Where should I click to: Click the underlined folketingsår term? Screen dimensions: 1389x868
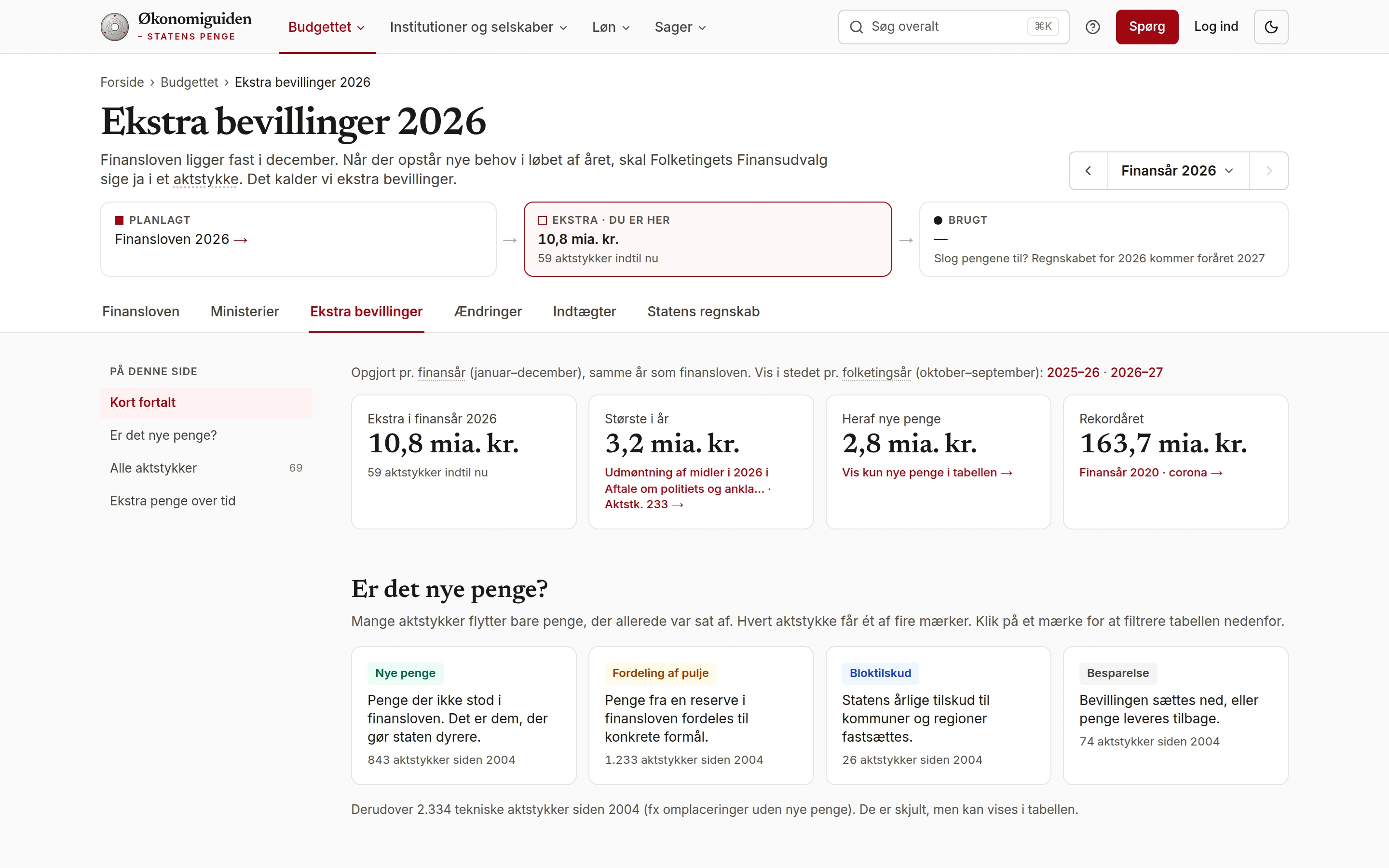click(x=876, y=373)
